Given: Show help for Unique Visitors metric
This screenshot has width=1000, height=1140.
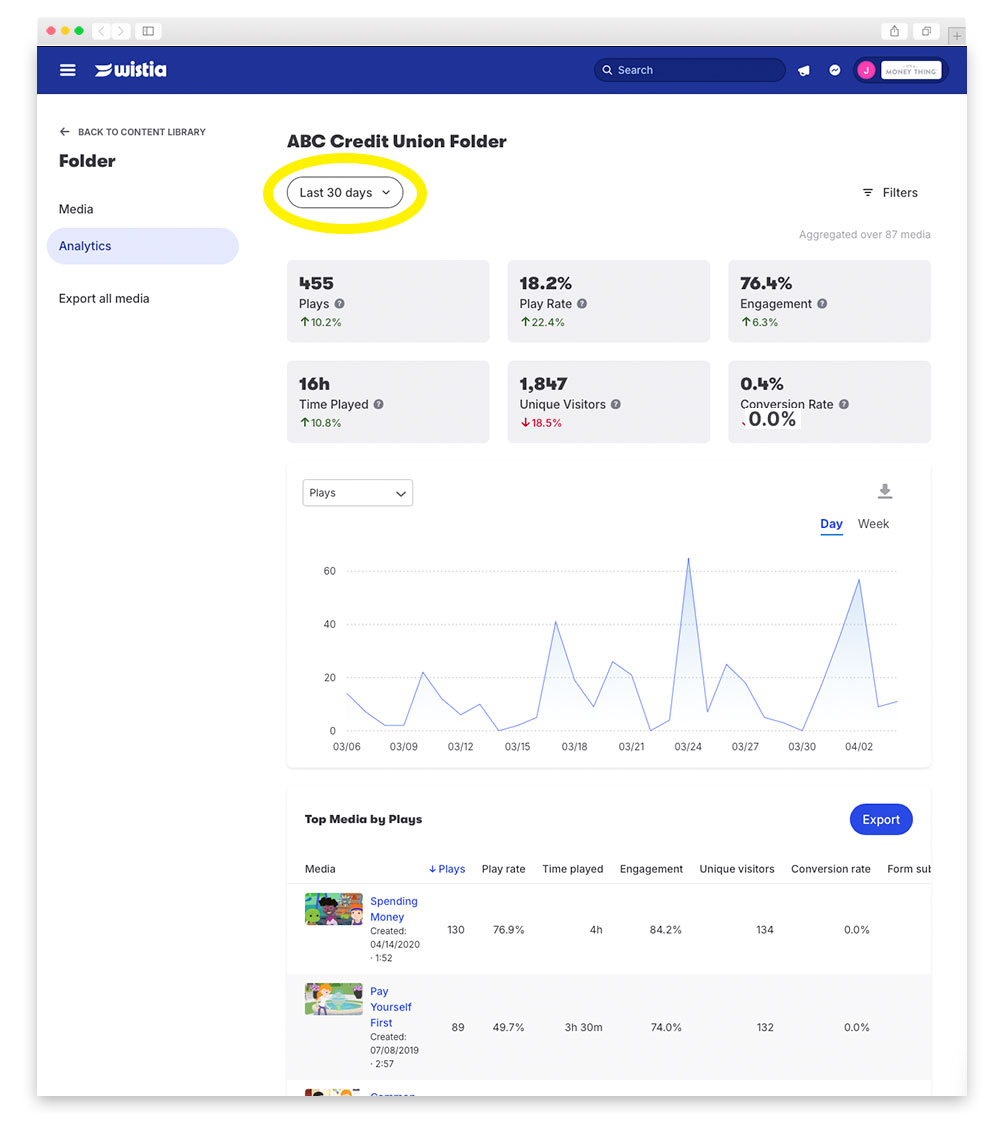Looking at the screenshot, I should [615, 404].
